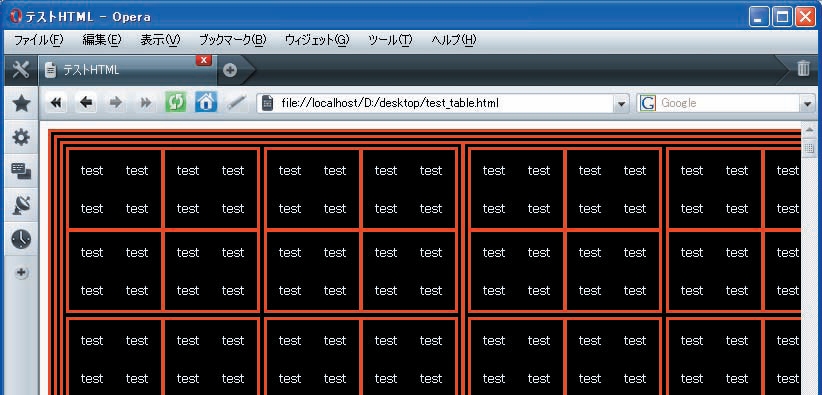The image size is (822, 395).
Task: Expand the Google search engine dropdown
Action: 808,104
